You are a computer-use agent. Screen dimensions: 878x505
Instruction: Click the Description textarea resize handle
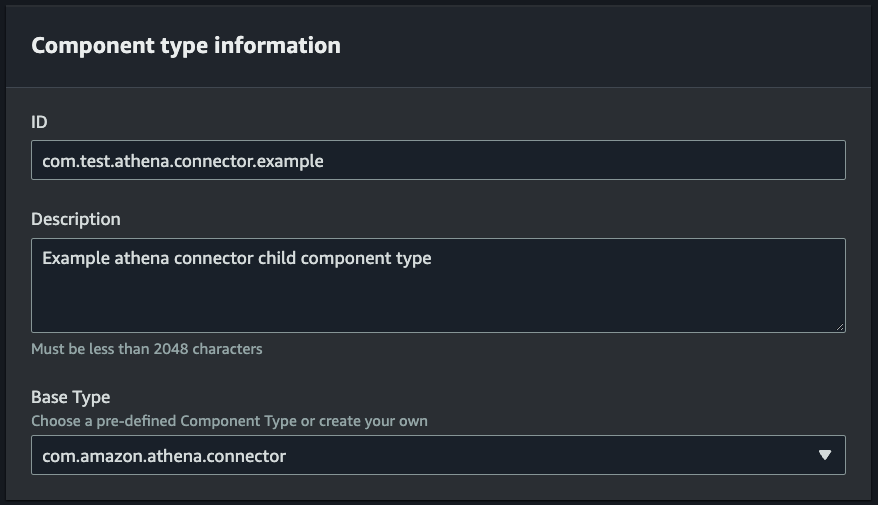point(840,326)
